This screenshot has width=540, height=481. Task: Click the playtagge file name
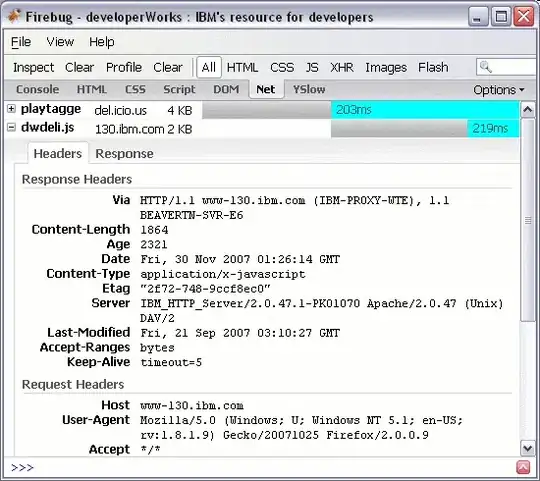(x=51, y=109)
